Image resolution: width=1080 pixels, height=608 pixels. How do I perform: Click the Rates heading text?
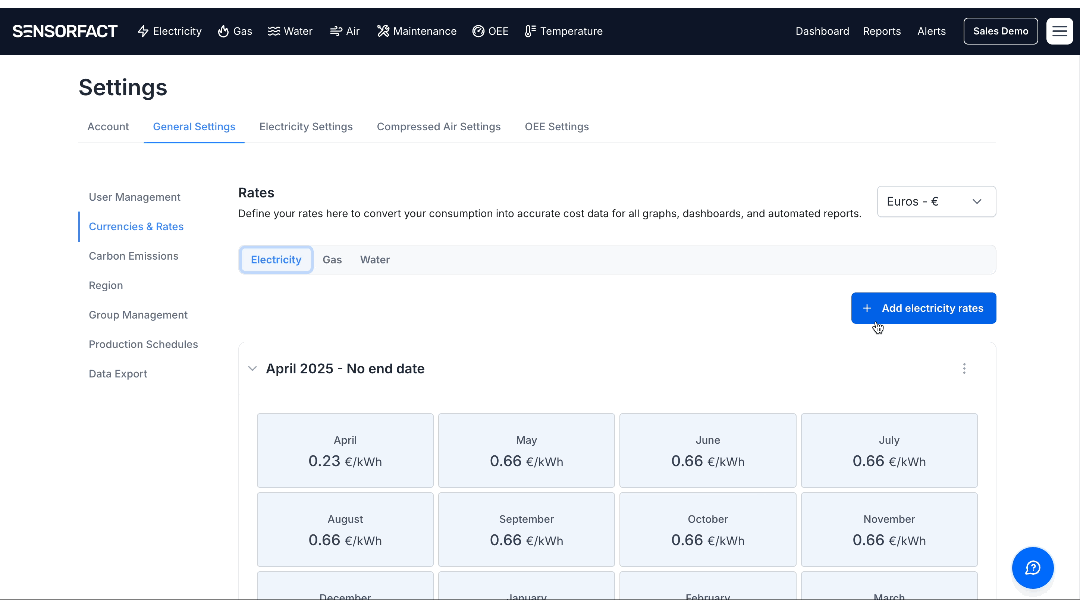point(256,193)
